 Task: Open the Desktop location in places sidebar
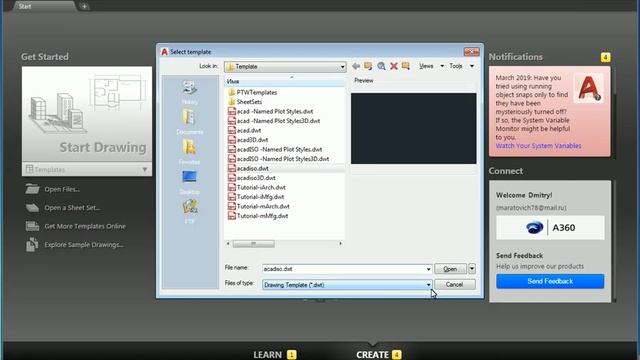189,182
